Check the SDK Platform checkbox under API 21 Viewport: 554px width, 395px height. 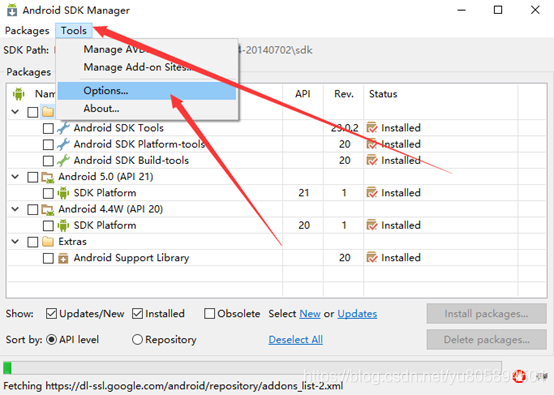coord(48,193)
